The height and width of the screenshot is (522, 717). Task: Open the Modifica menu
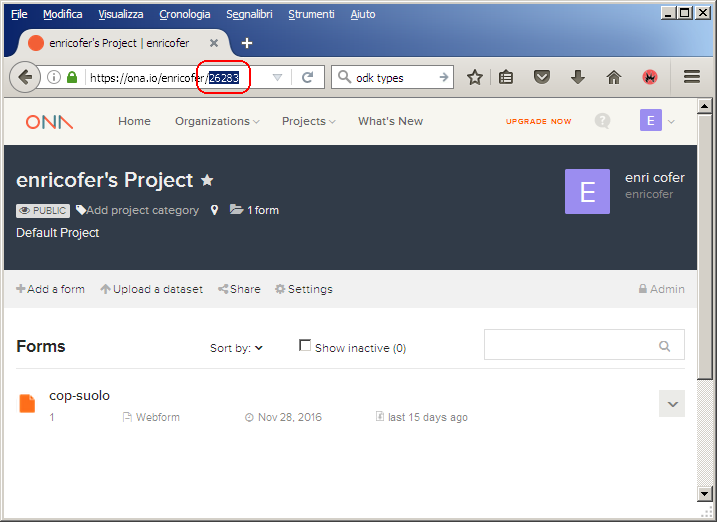click(x=63, y=14)
